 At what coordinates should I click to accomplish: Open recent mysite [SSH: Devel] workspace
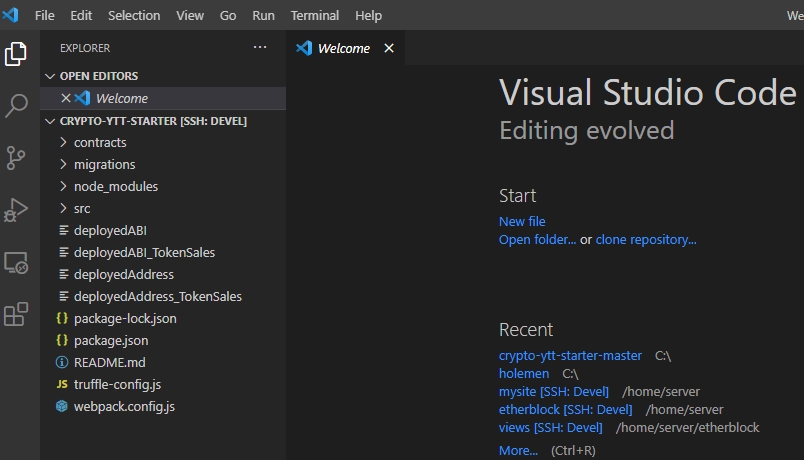pos(554,391)
